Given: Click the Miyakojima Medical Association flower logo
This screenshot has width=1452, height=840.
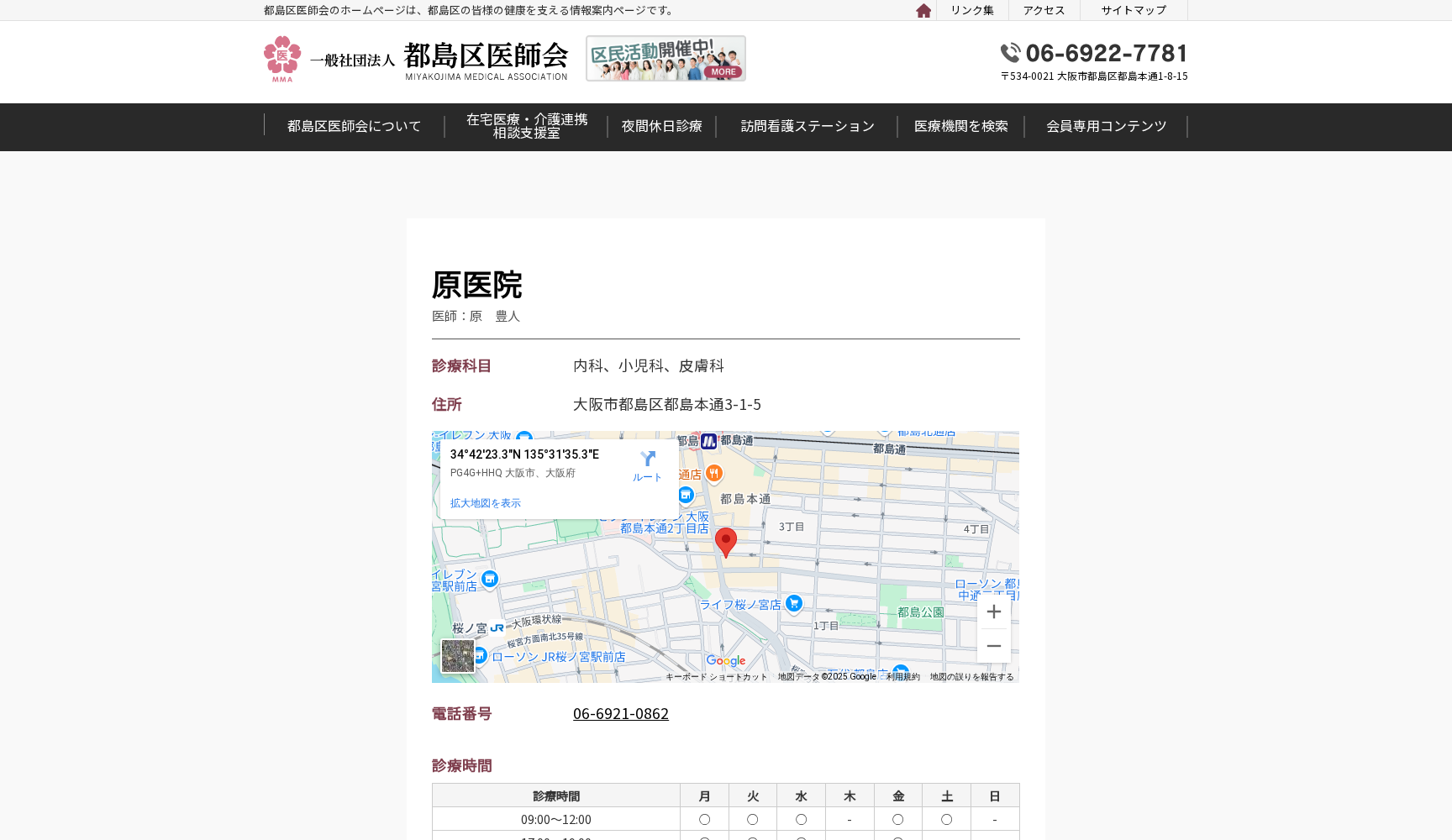Looking at the screenshot, I should (282, 59).
